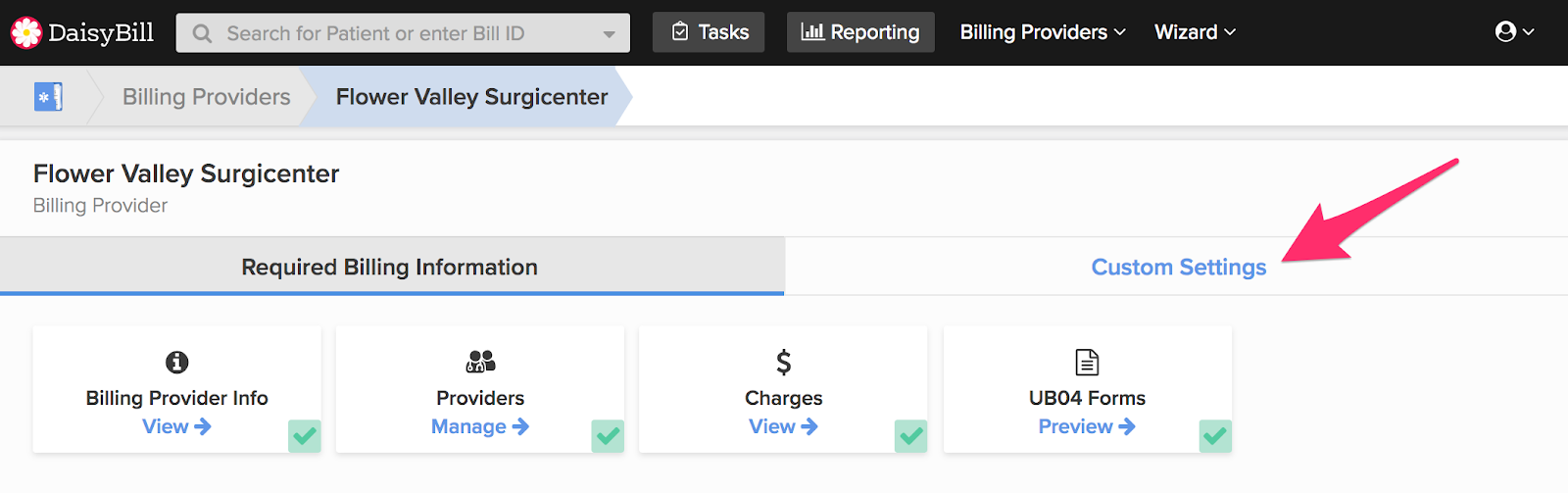The image size is (1568, 493).
Task: Expand the Billing Providers dropdown menu
Action: coord(1043,32)
